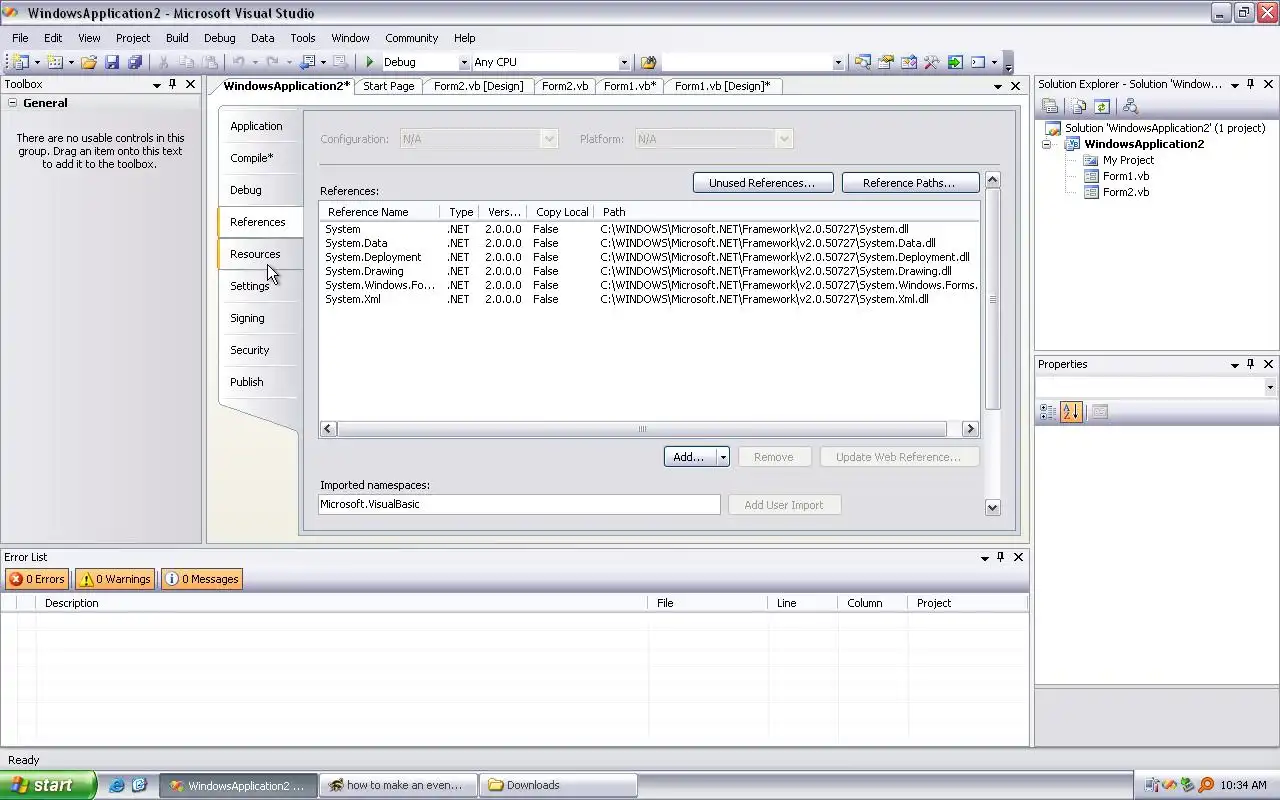Click the references list horizontal scroll right arrow
Viewport: 1280px width, 800px height.
[970, 429]
